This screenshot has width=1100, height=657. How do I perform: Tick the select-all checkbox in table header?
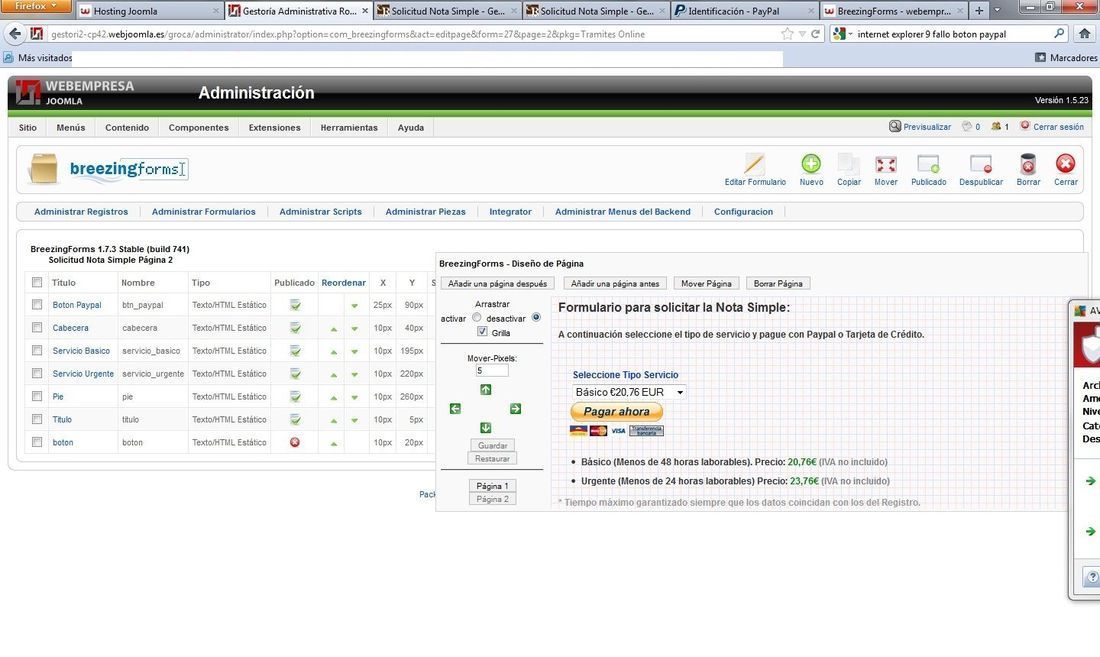[36, 283]
